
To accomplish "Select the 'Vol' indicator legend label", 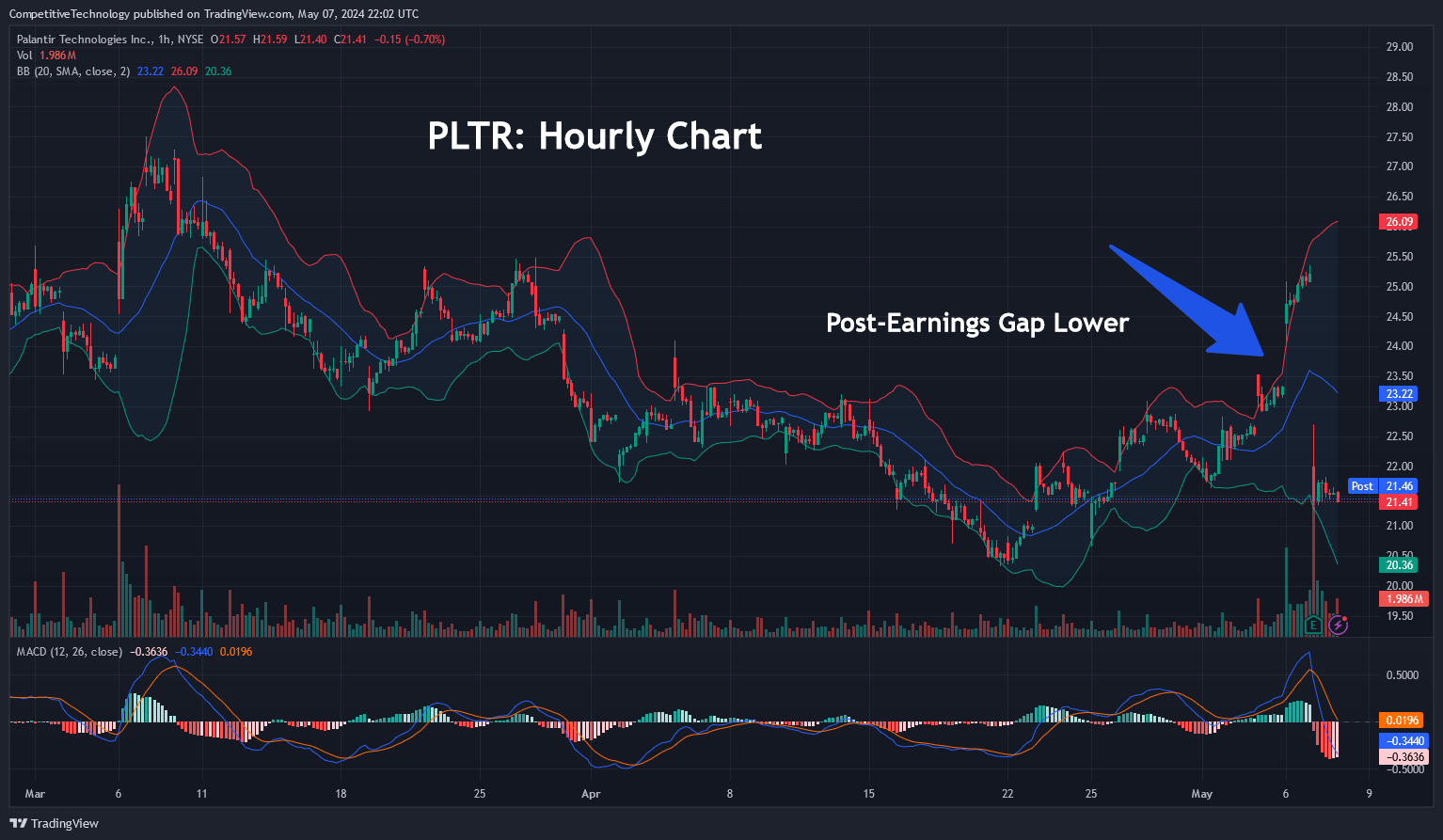I will [24, 55].
